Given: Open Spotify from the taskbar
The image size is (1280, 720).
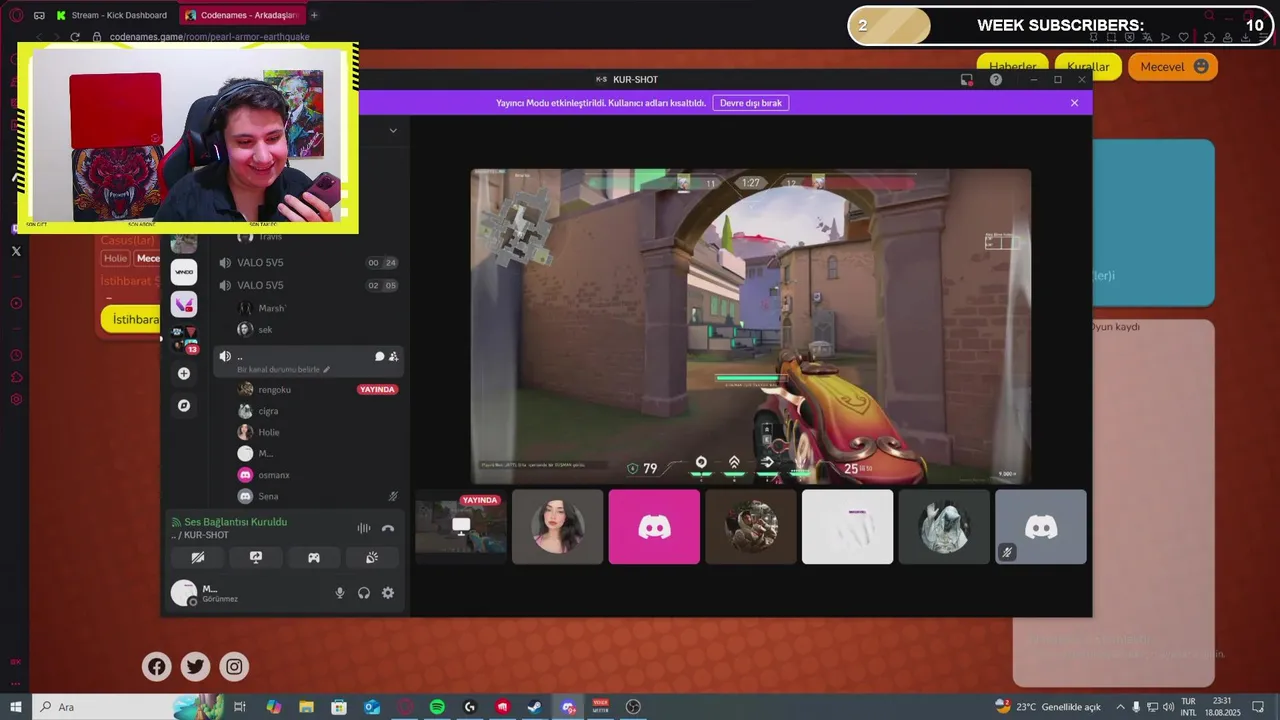Looking at the screenshot, I should point(437,707).
